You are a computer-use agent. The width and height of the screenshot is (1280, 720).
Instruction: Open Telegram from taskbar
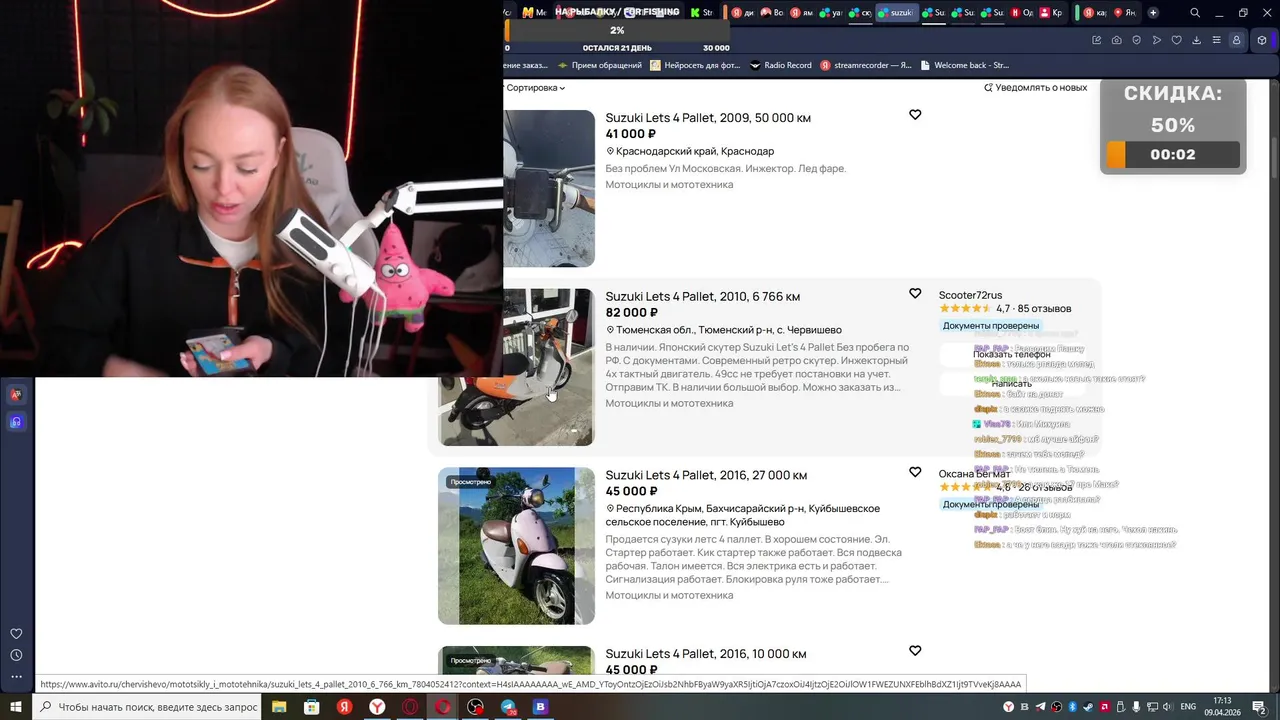point(508,707)
